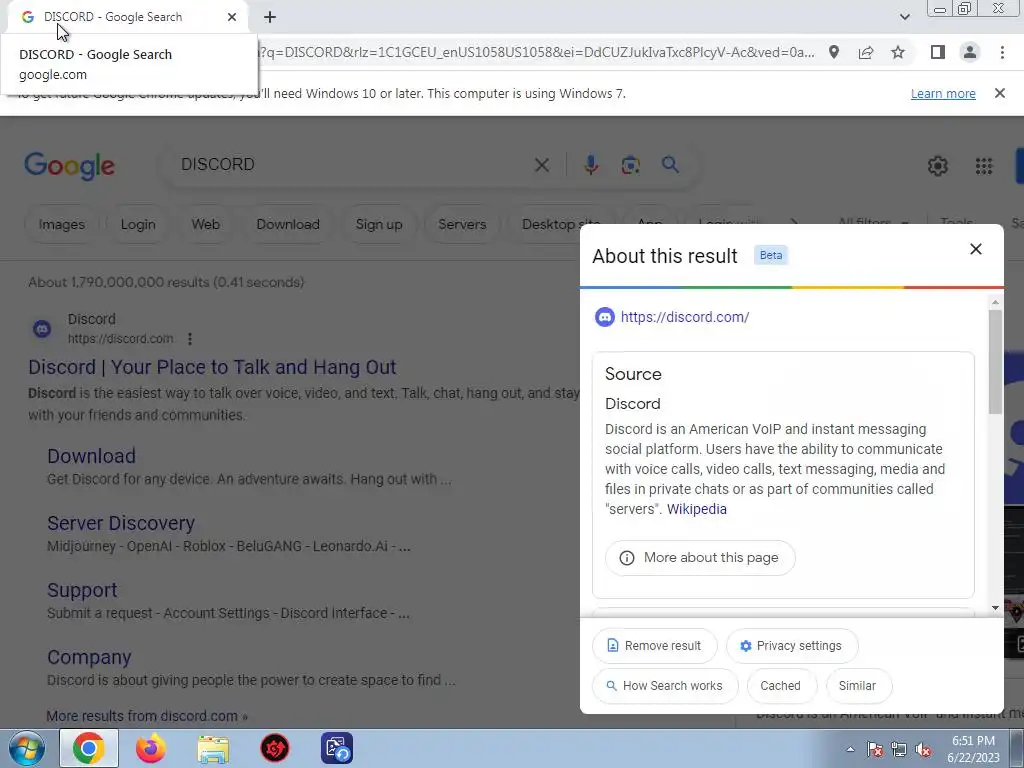Click the panel scrollbar thumb

995,362
